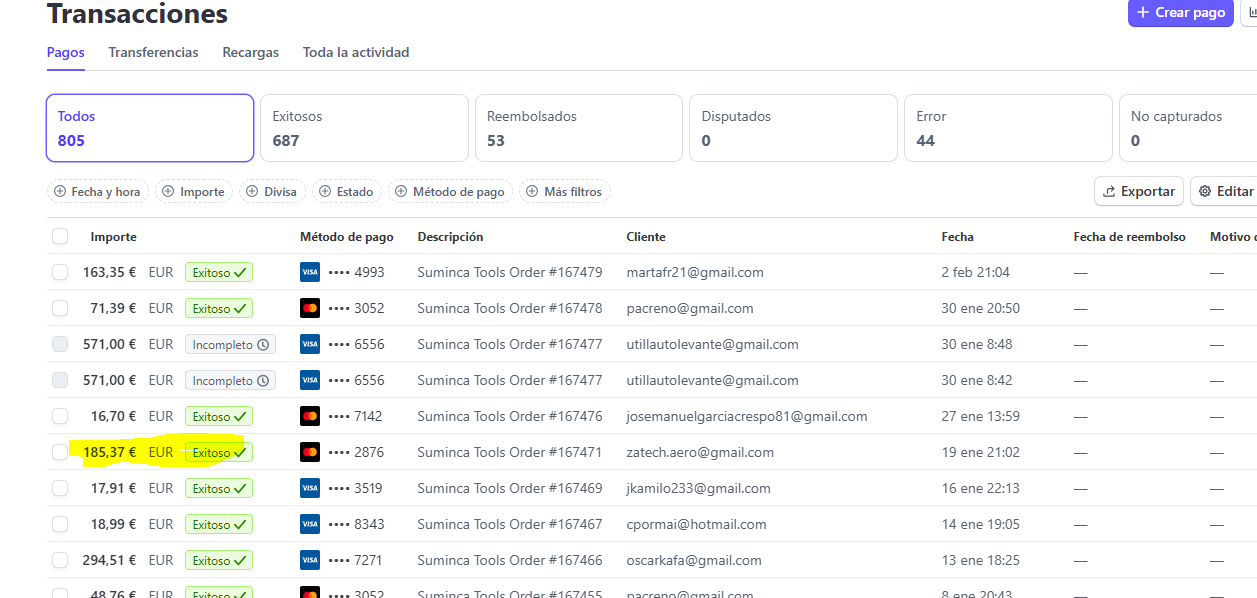Switch to the Transferencias tab
This screenshot has height=598, width=1257.
[x=153, y=52]
